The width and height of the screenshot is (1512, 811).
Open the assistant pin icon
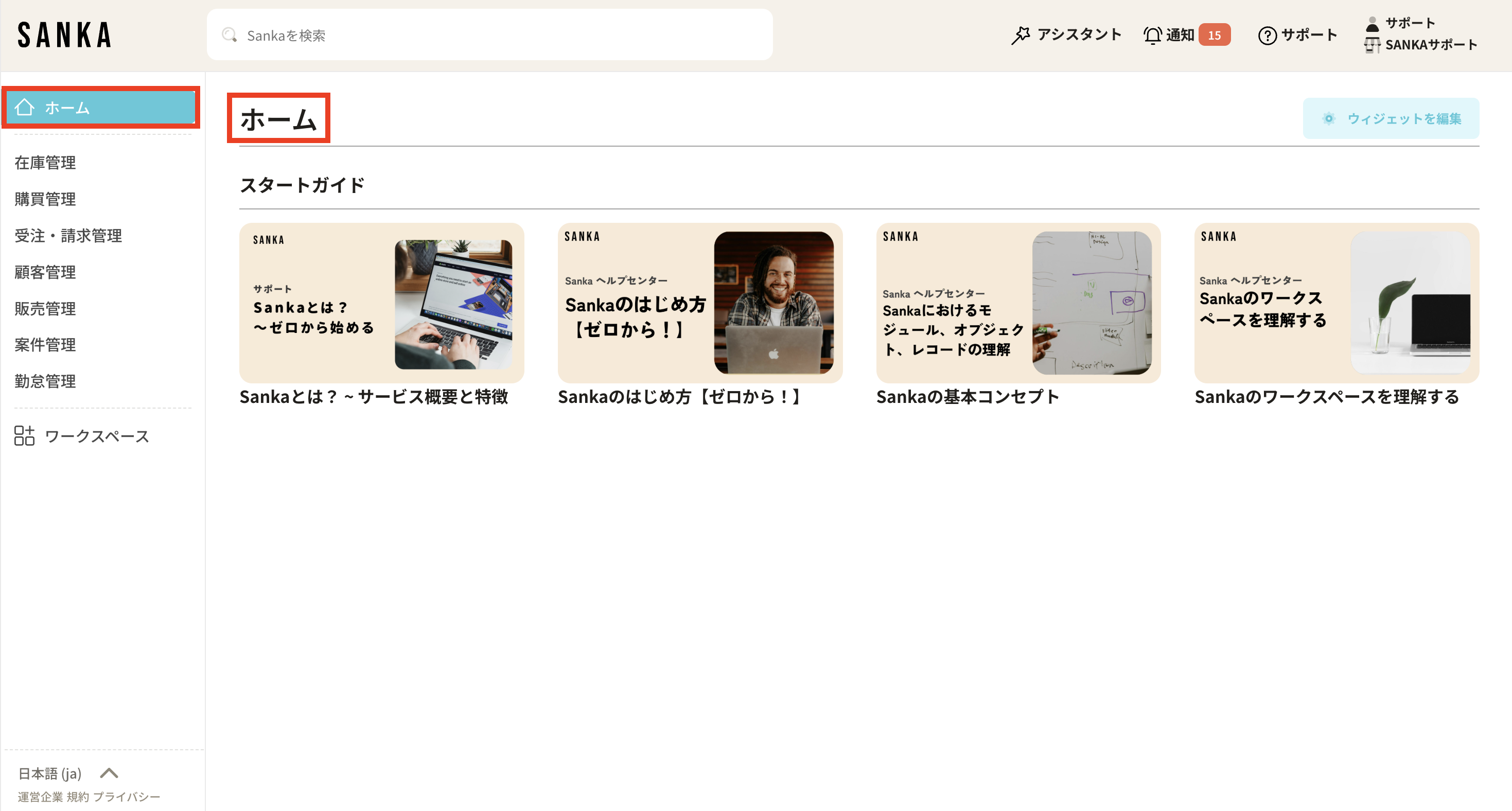(1020, 35)
